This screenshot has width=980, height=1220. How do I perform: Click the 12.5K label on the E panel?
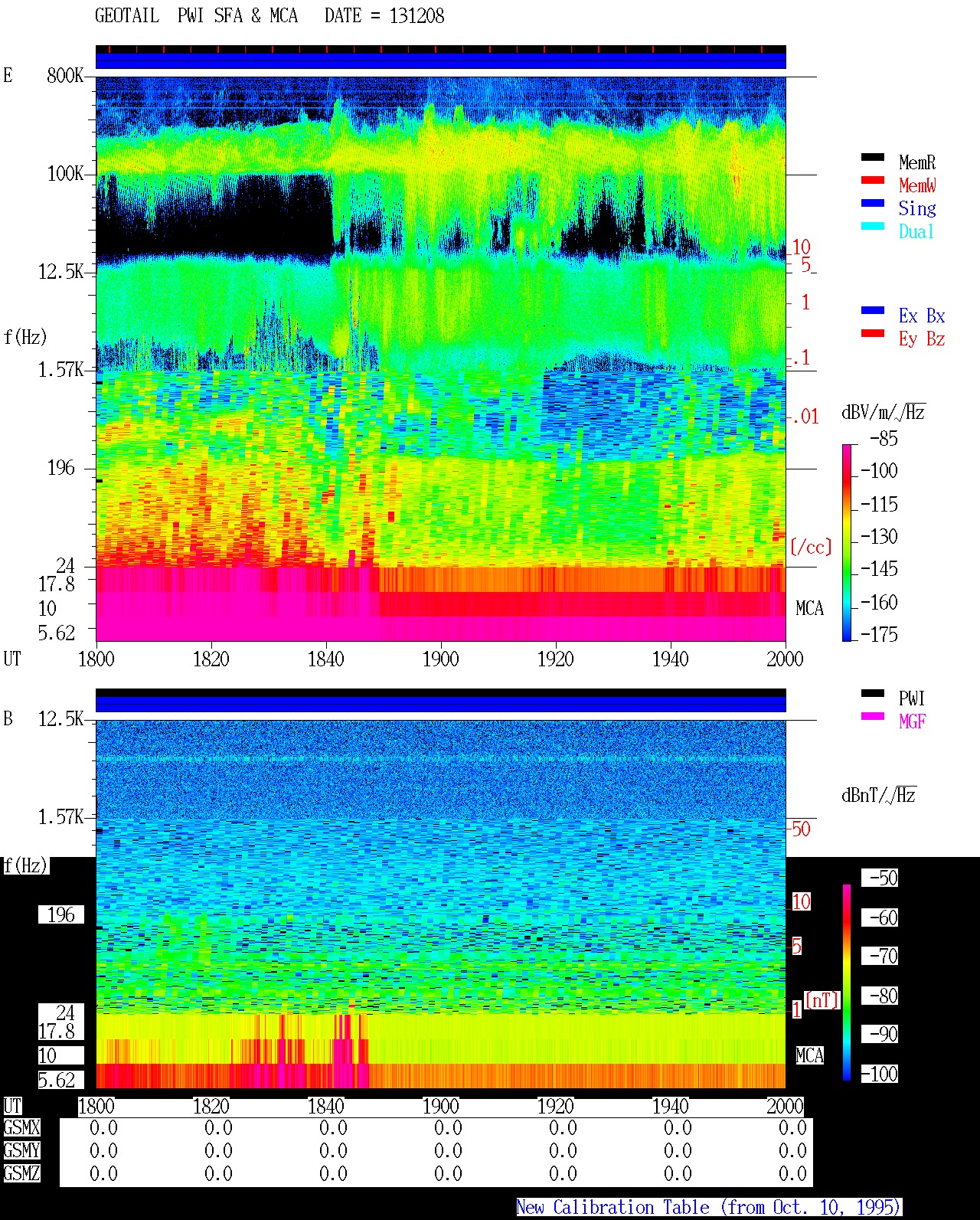point(61,272)
